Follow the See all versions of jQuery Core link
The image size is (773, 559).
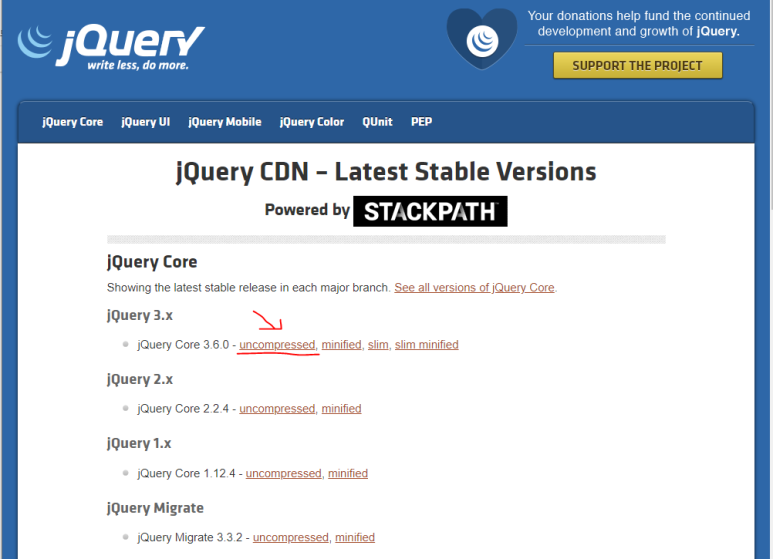tap(474, 287)
